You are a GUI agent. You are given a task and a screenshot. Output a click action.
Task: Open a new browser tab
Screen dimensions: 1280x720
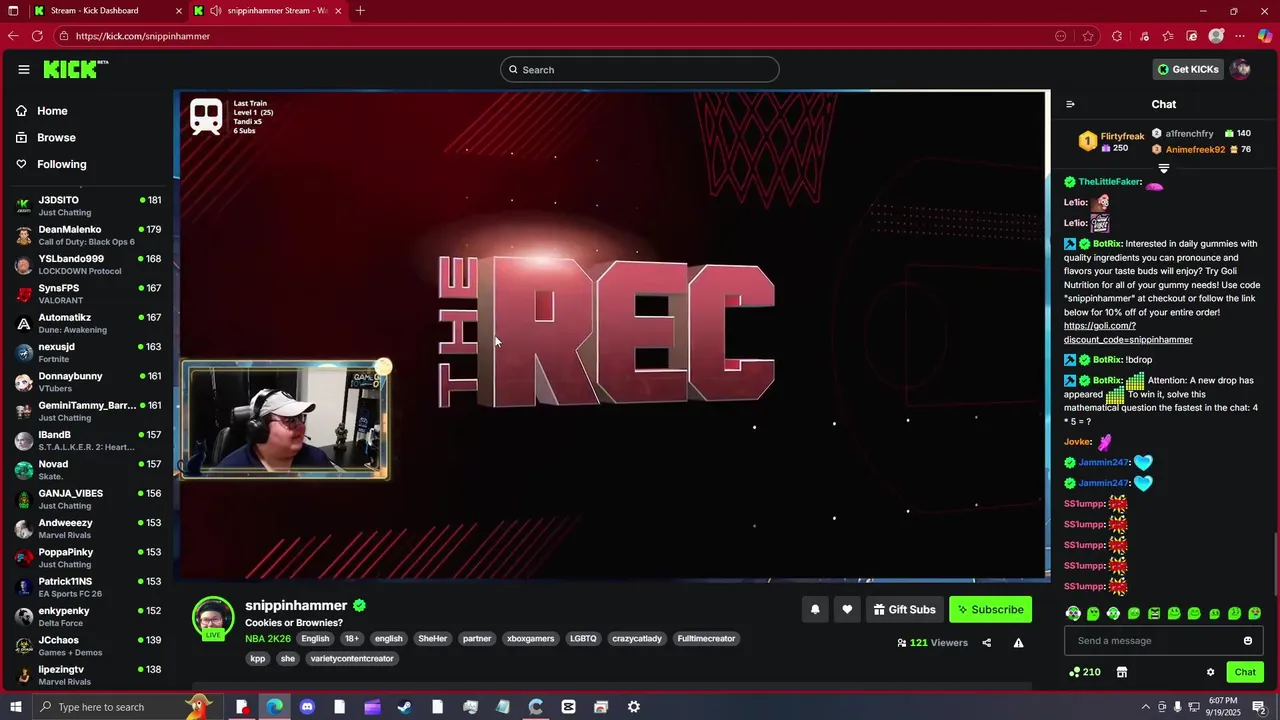point(360,11)
